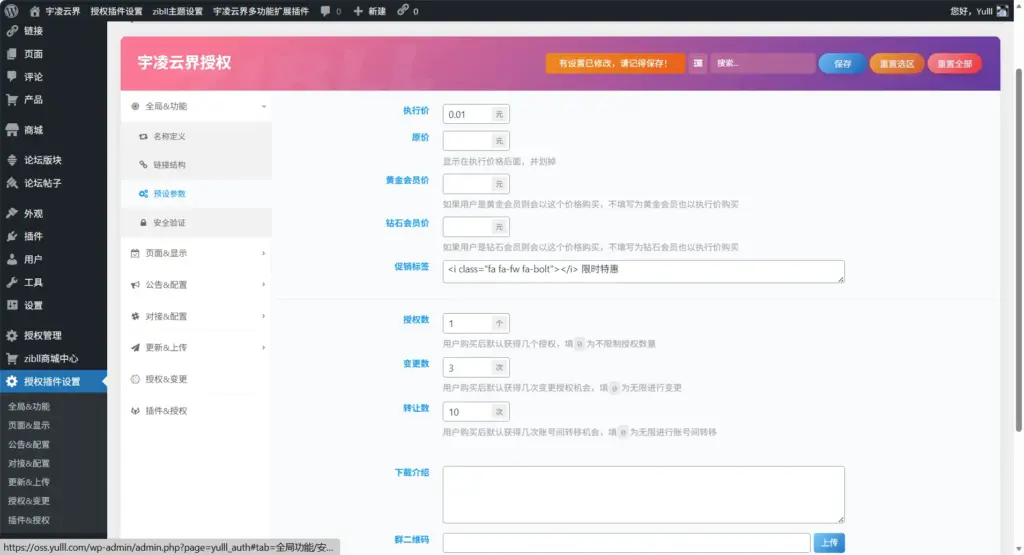The height and width of the screenshot is (555, 1024).
Task: Expand the 更新&上传 section in plugin panel
Action: pos(196,347)
